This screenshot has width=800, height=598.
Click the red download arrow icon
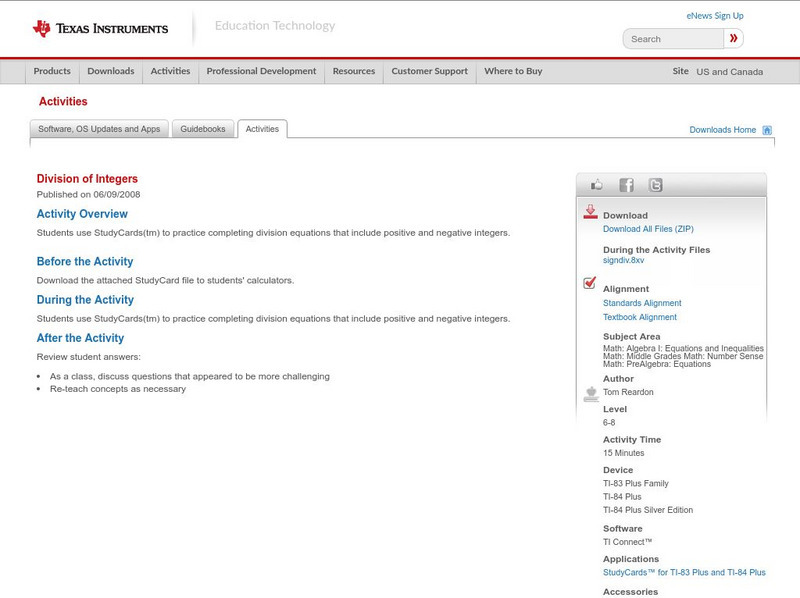point(590,212)
